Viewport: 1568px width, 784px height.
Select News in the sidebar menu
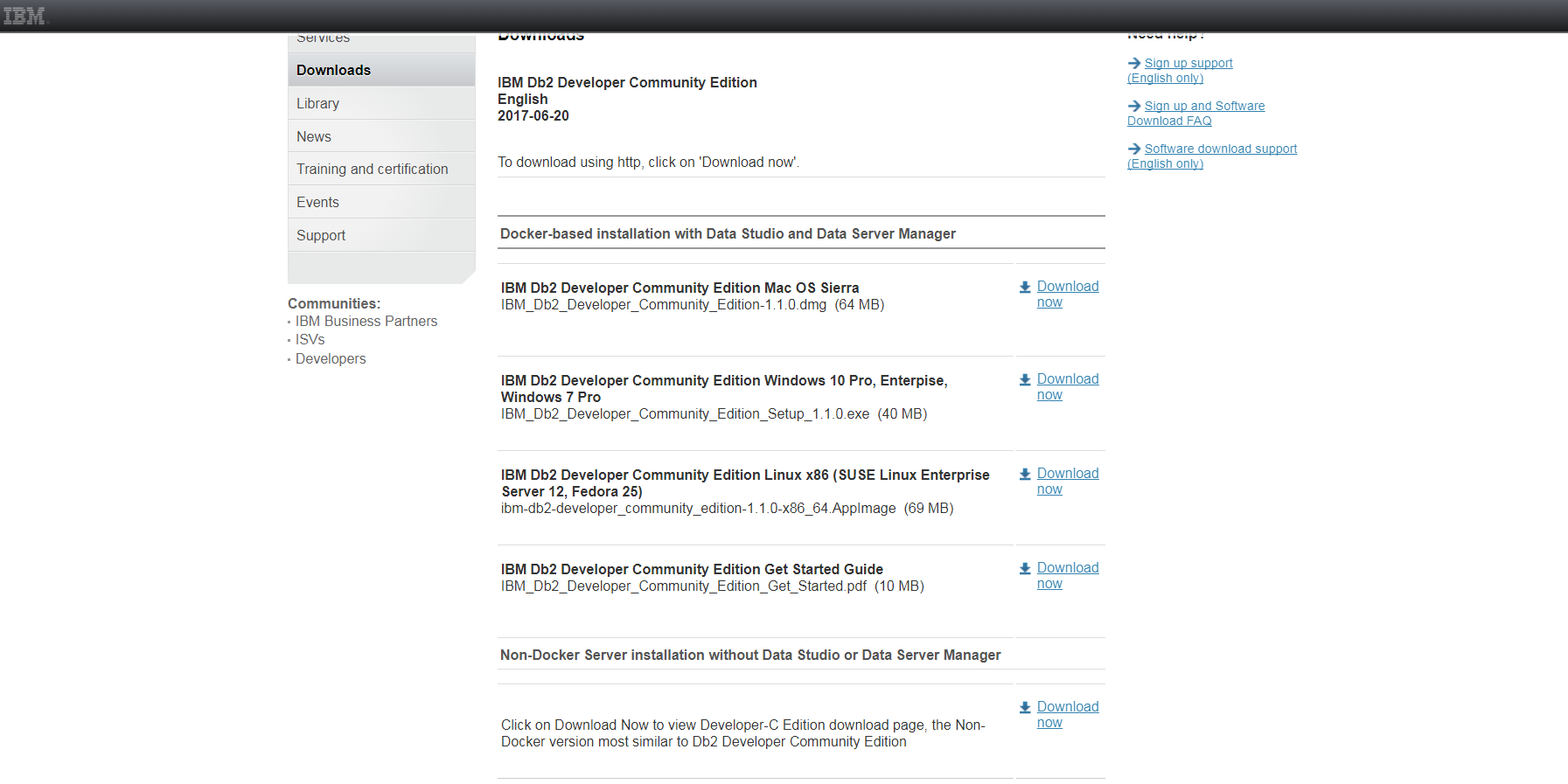(x=381, y=136)
